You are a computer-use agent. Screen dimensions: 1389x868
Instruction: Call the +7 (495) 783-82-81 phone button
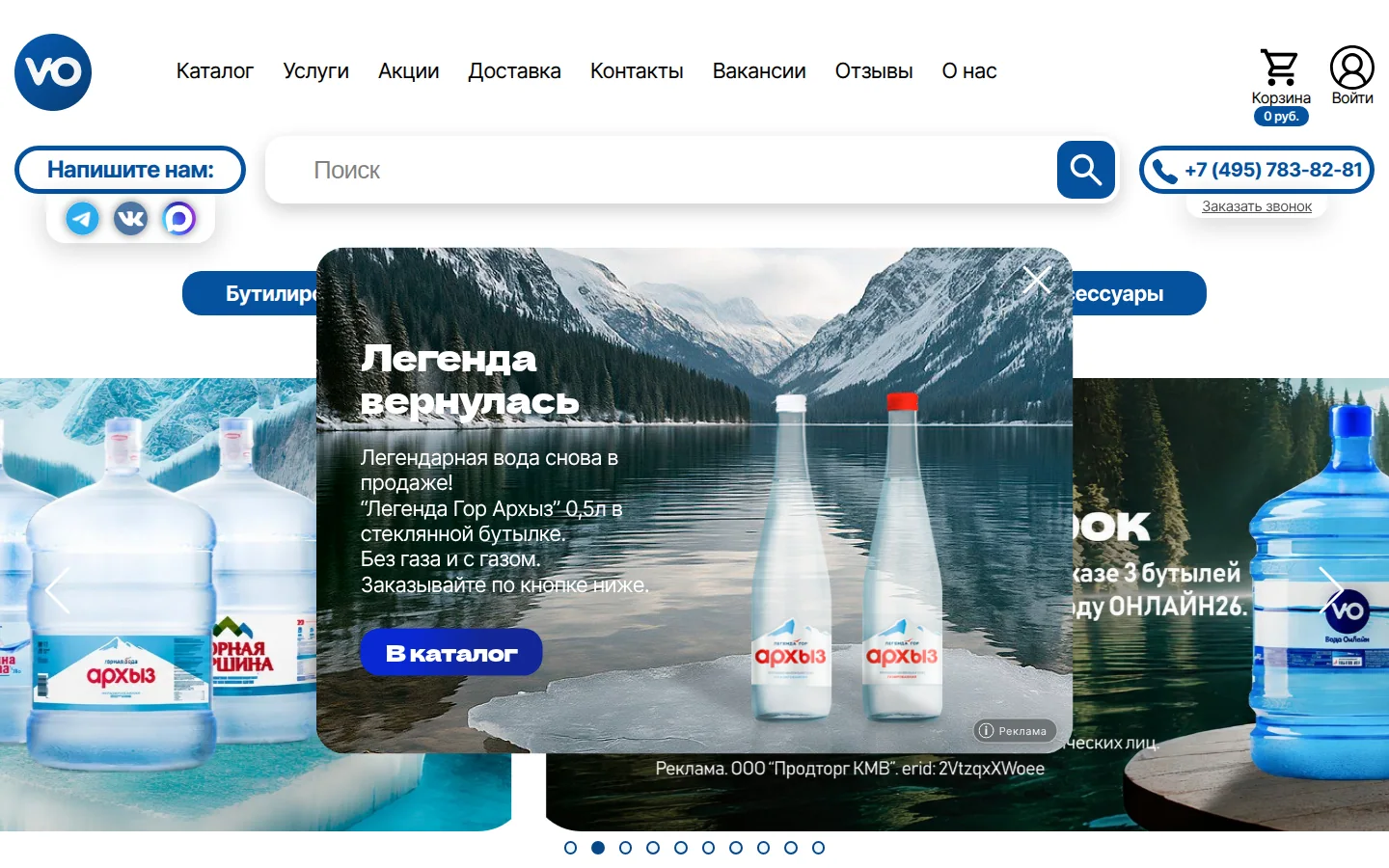(x=1257, y=170)
